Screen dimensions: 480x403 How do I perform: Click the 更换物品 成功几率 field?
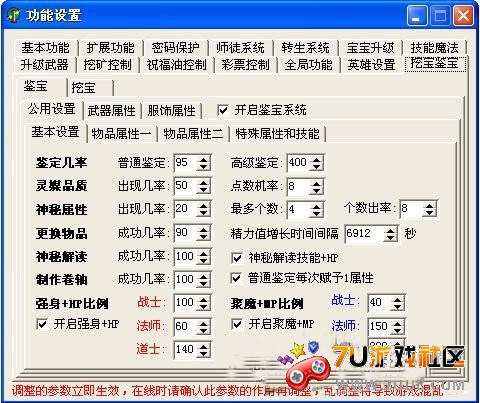click(185, 233)
